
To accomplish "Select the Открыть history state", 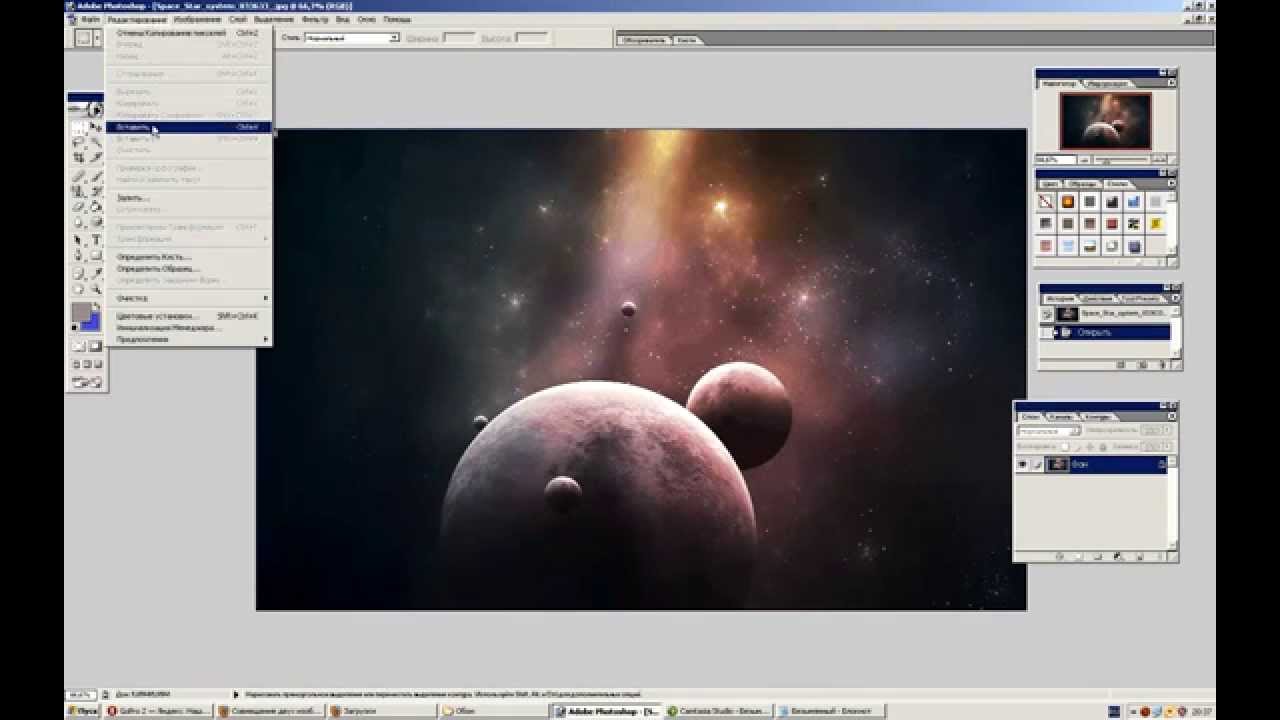I will coord(1113,332).
